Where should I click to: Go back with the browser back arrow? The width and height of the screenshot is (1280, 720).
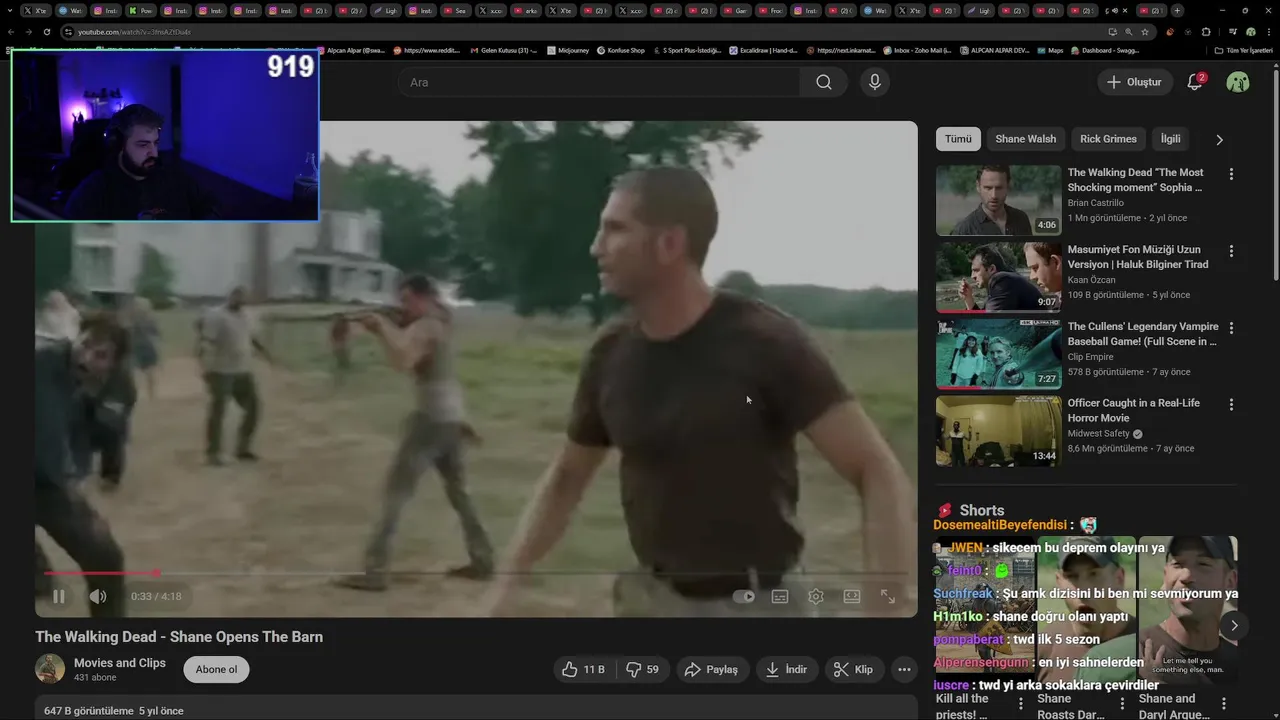tap(11, 32)
